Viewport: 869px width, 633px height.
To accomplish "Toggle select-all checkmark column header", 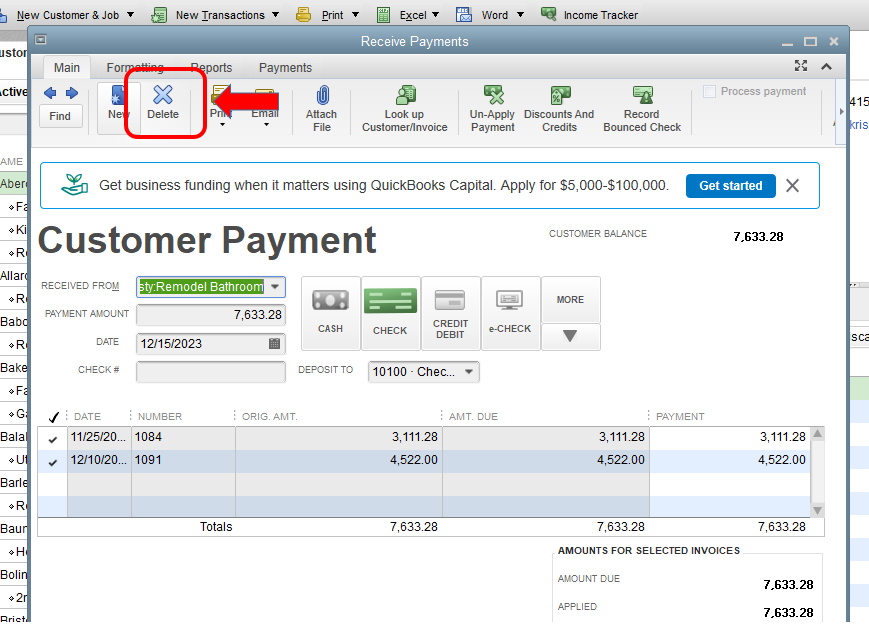I will point(54,417).
